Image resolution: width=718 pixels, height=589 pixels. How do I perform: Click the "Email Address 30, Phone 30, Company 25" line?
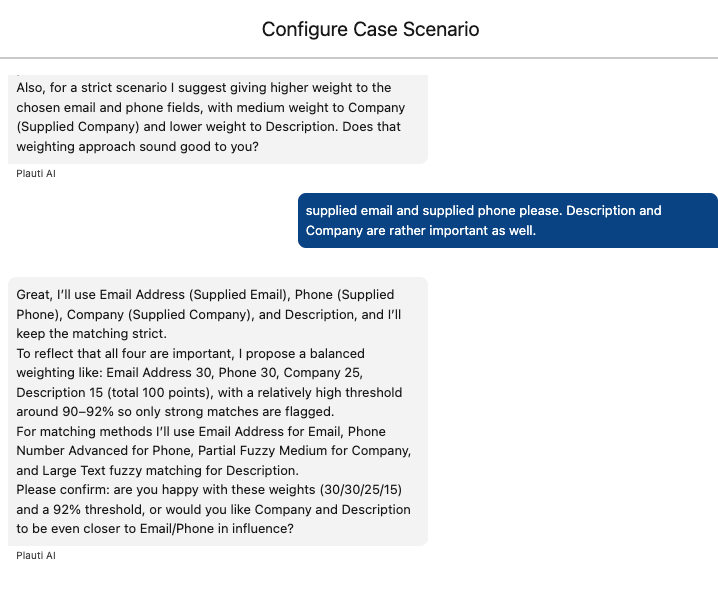[x=190, y=373]
